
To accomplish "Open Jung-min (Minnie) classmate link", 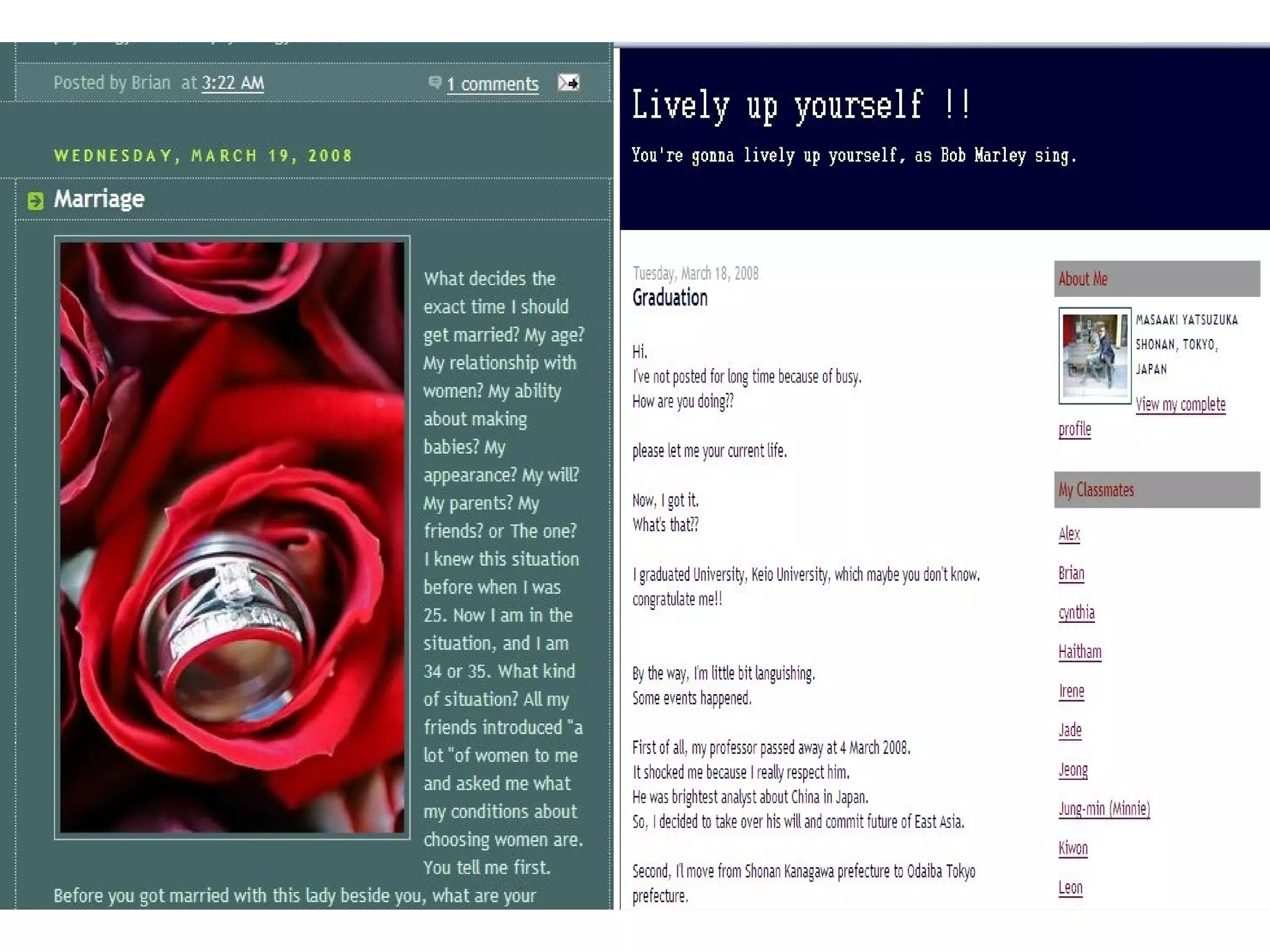I will point(1104,809).
